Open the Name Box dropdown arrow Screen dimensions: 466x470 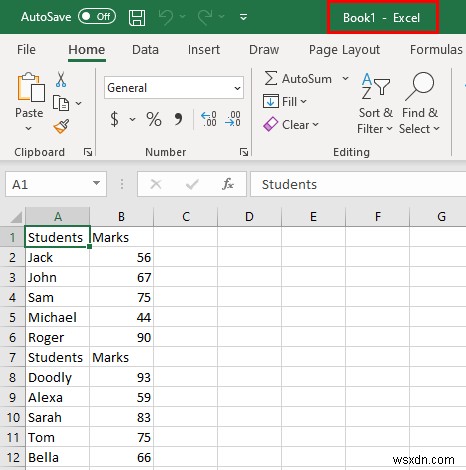pyautogui.click(x=96, y=183)
